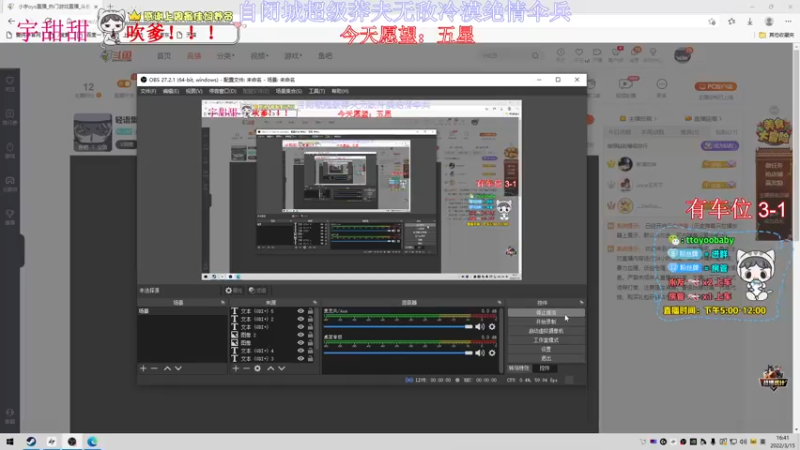Open Microsoft Edge from the taskbar

92,441
